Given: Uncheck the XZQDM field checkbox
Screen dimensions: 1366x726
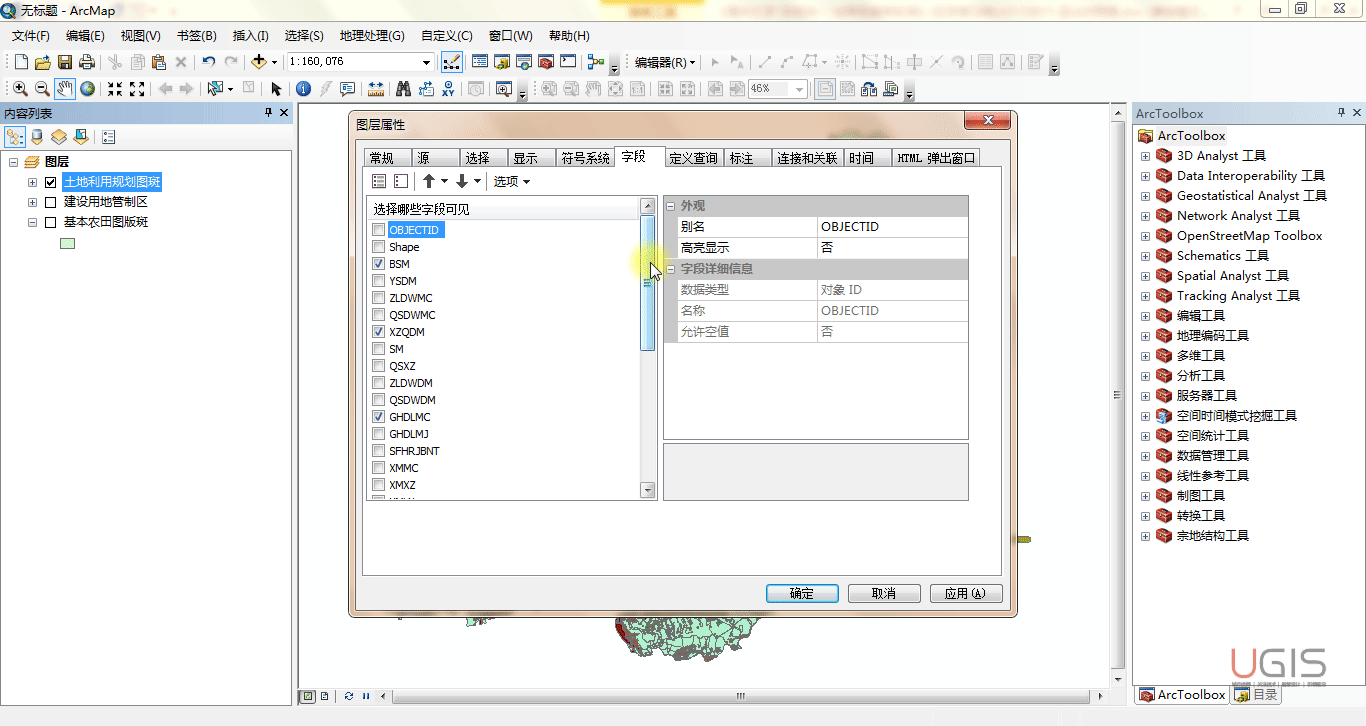Looking at the screenshot, I should click(378, 332).
